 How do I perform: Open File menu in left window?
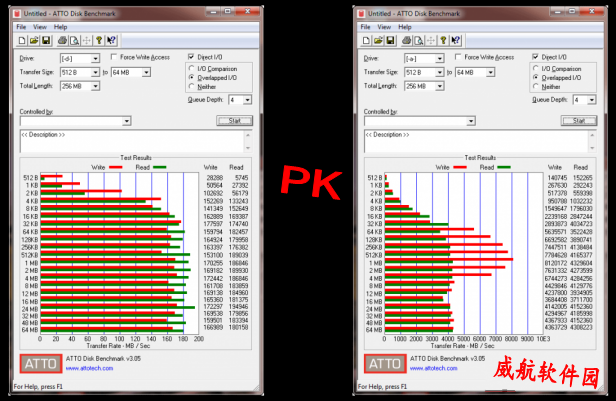pyautogui.click(x=21, y=27)
